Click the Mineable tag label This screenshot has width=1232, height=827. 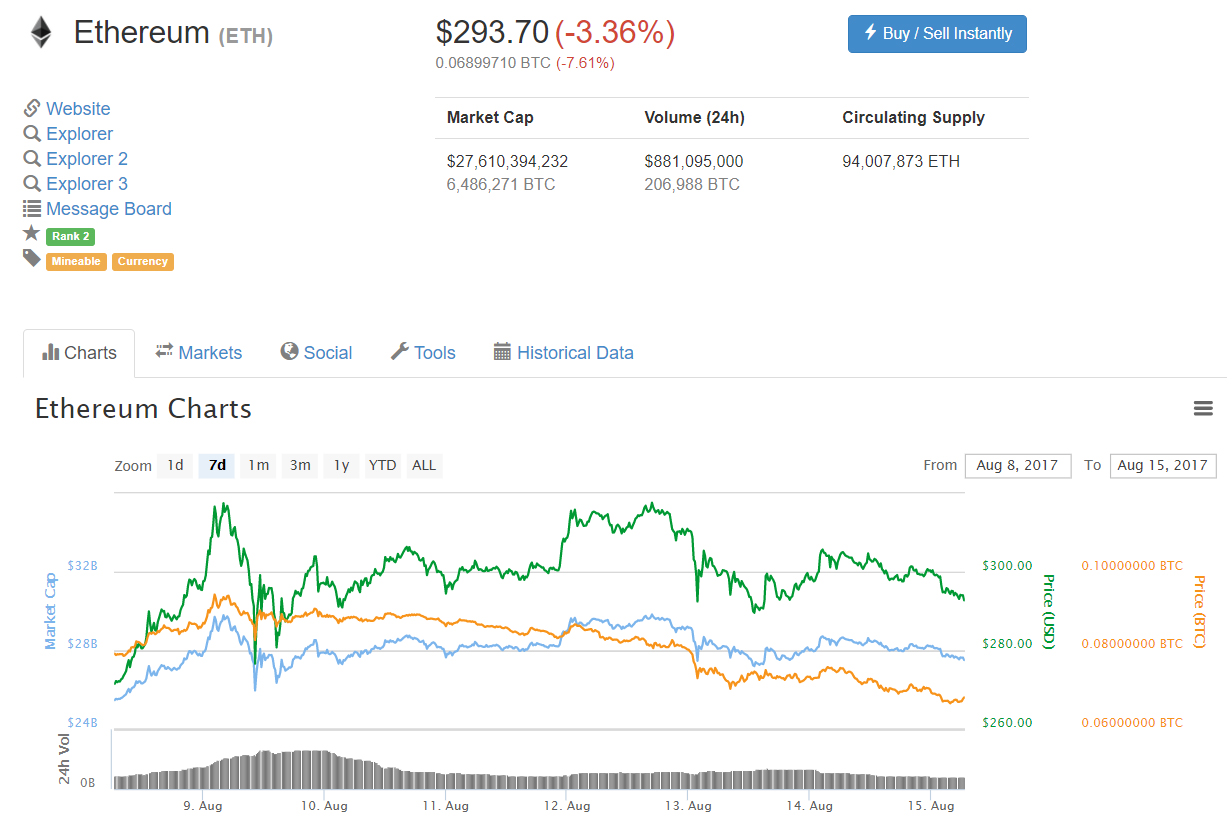pyautogui.click(x=76, y=262)
